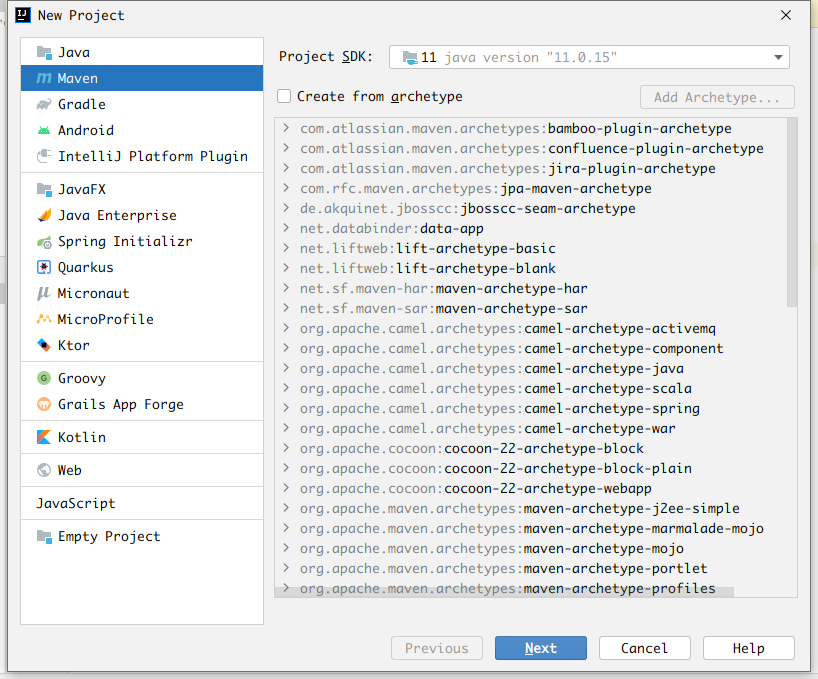
Task: Click the archetype list vertical scrollbar
Action: pyautogui.click(x=792, y=212)
